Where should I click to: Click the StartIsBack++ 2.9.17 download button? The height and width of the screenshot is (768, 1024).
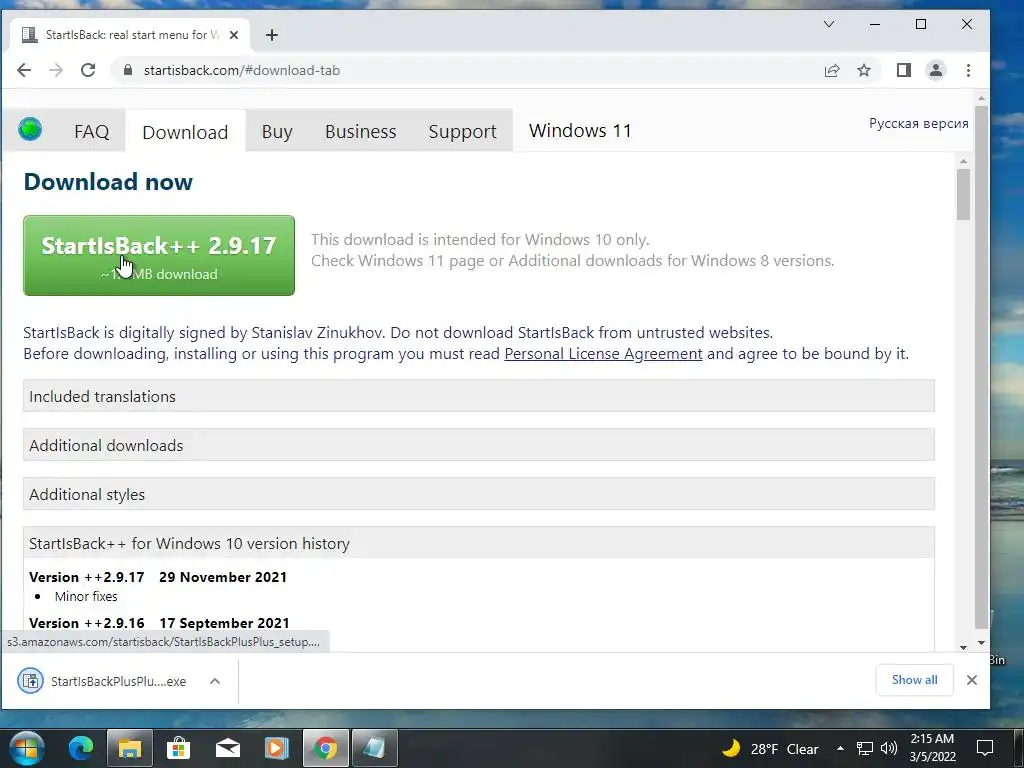[x=159, y=255]
